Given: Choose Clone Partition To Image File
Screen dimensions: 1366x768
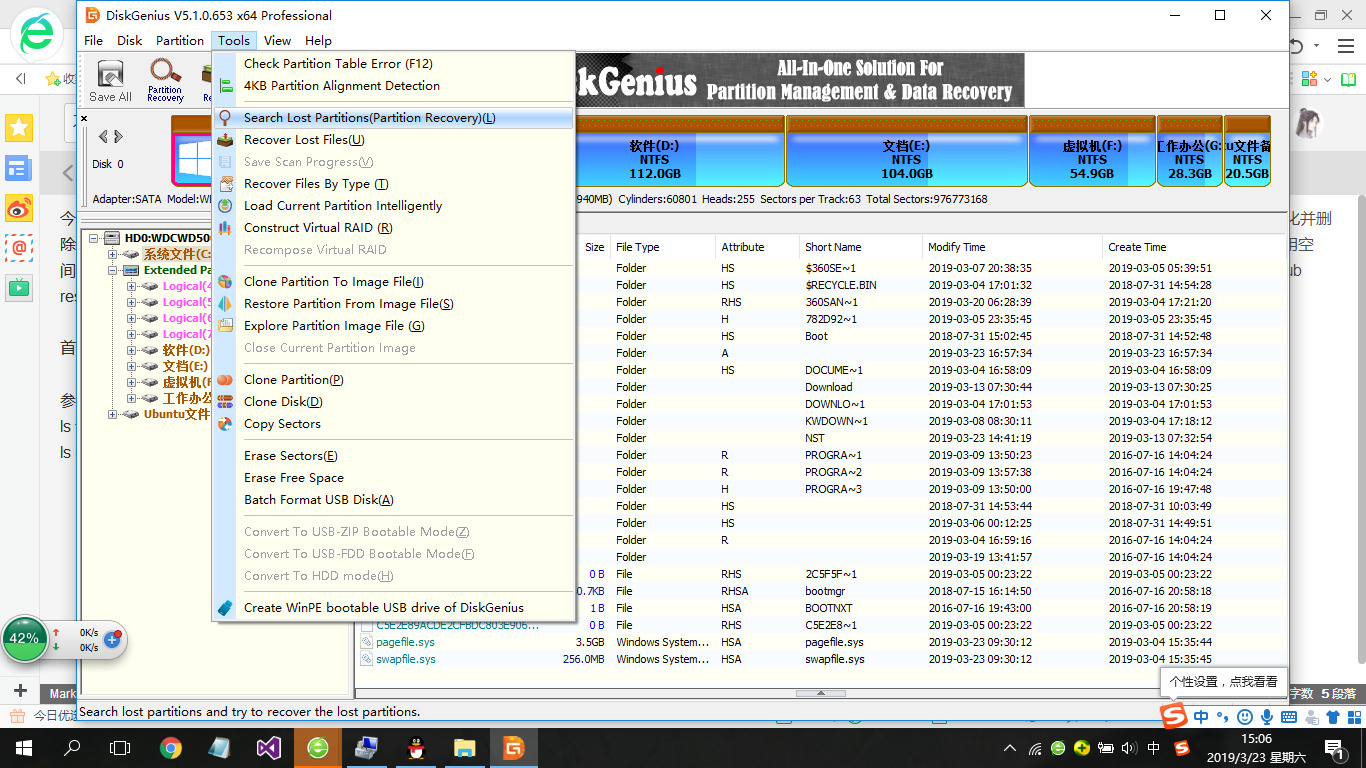Looking at the screenshot, I should (x=394, y=282).
